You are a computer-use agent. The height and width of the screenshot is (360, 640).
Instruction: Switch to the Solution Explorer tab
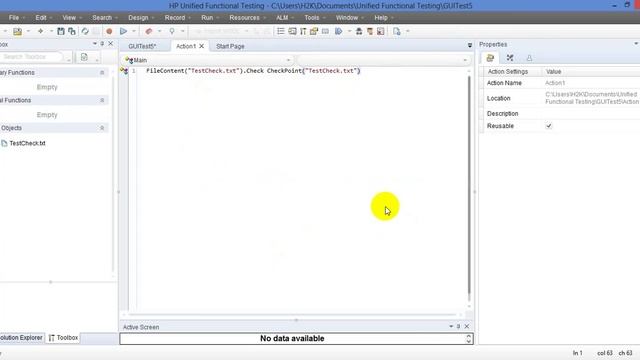point(21,338)
